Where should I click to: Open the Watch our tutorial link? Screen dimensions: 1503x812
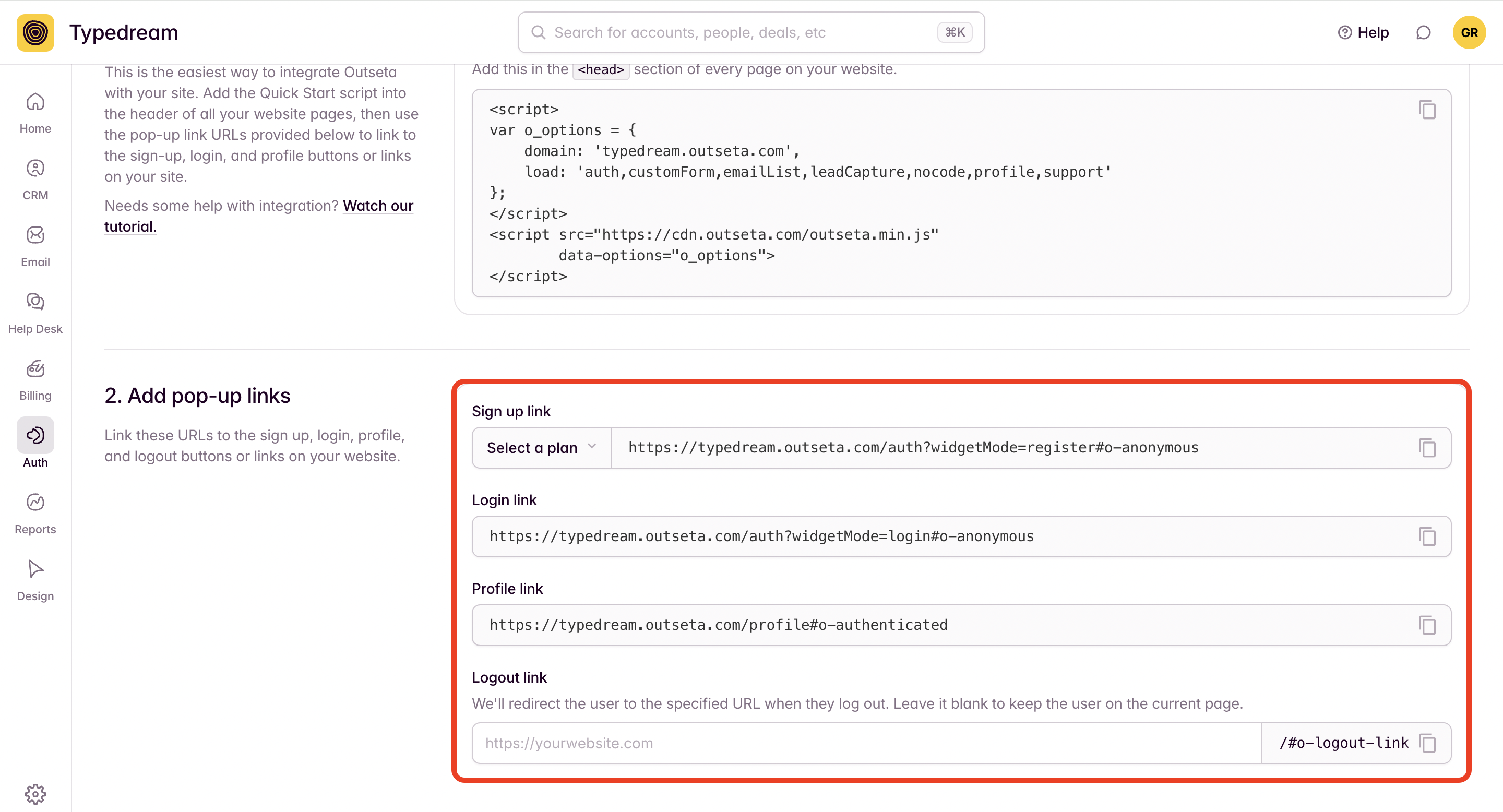[x=377, y=206]
